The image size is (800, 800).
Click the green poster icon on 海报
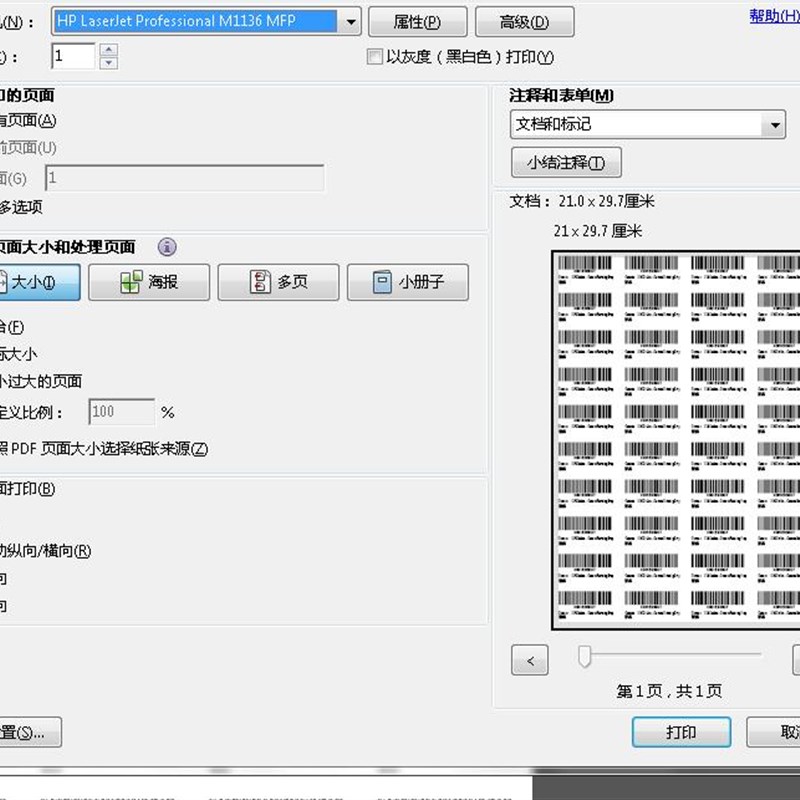coord(131,282)
